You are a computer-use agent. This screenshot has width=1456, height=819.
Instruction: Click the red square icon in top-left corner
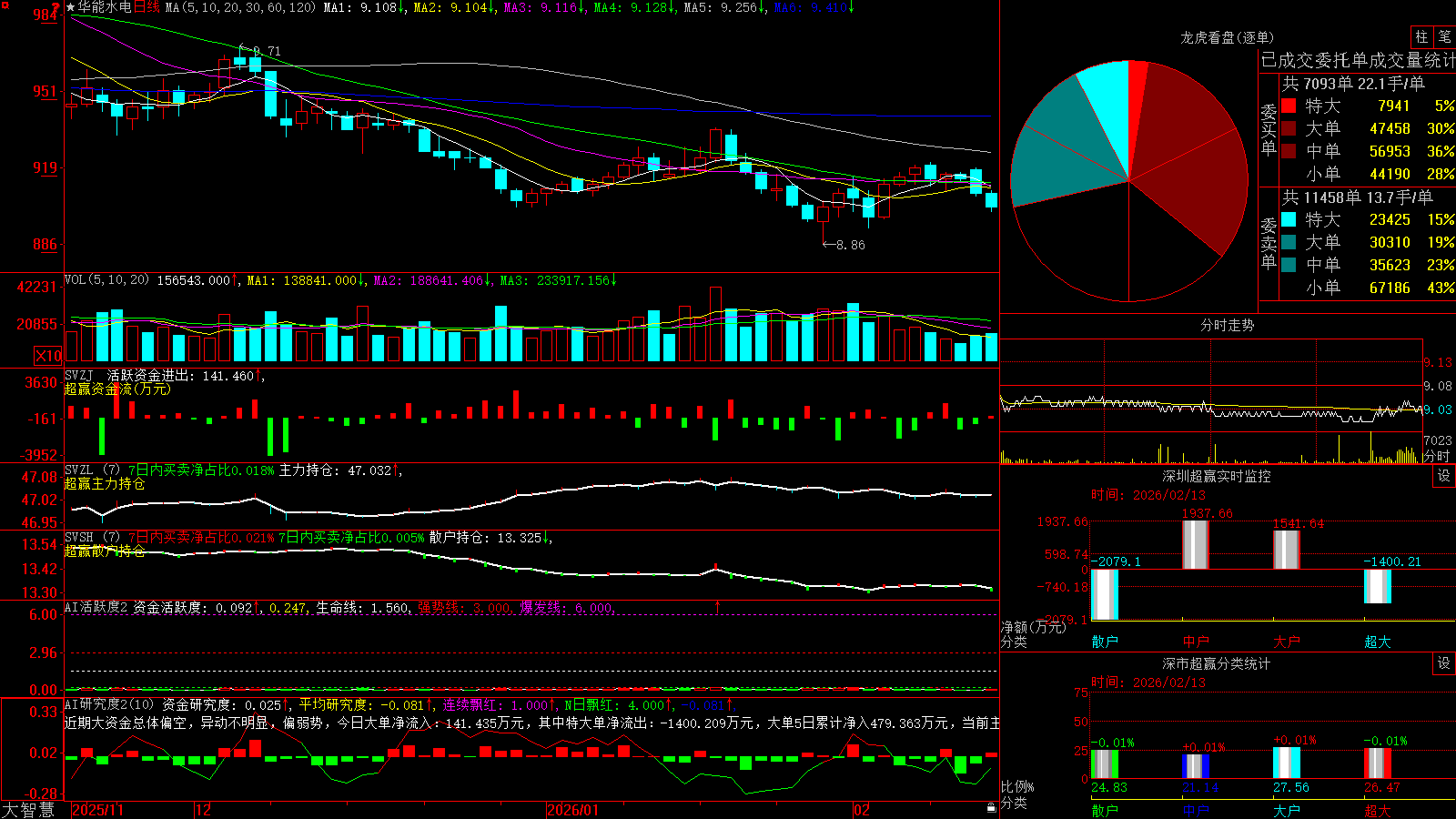click(x=5, y=5)
